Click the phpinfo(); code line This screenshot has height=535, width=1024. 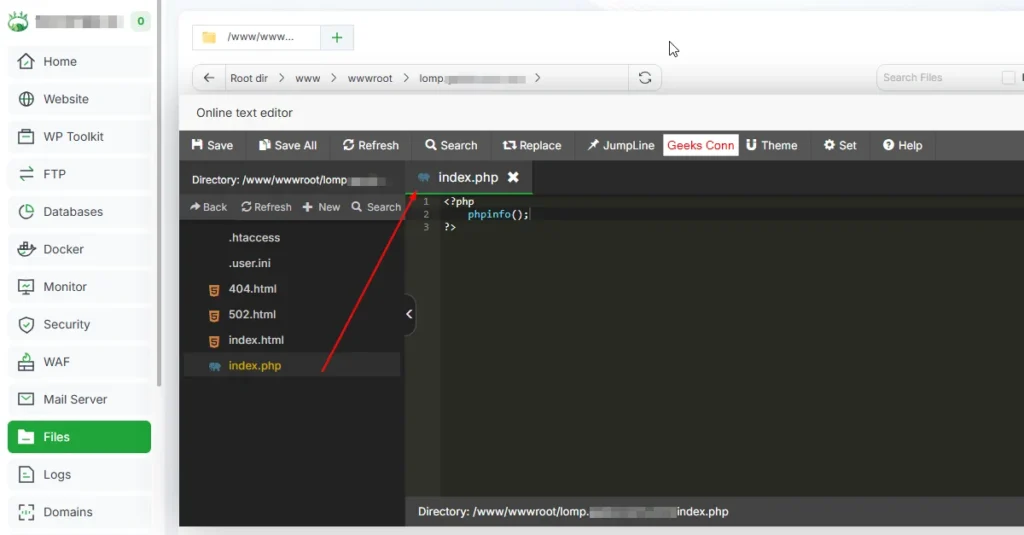click(x=498, y=214)
